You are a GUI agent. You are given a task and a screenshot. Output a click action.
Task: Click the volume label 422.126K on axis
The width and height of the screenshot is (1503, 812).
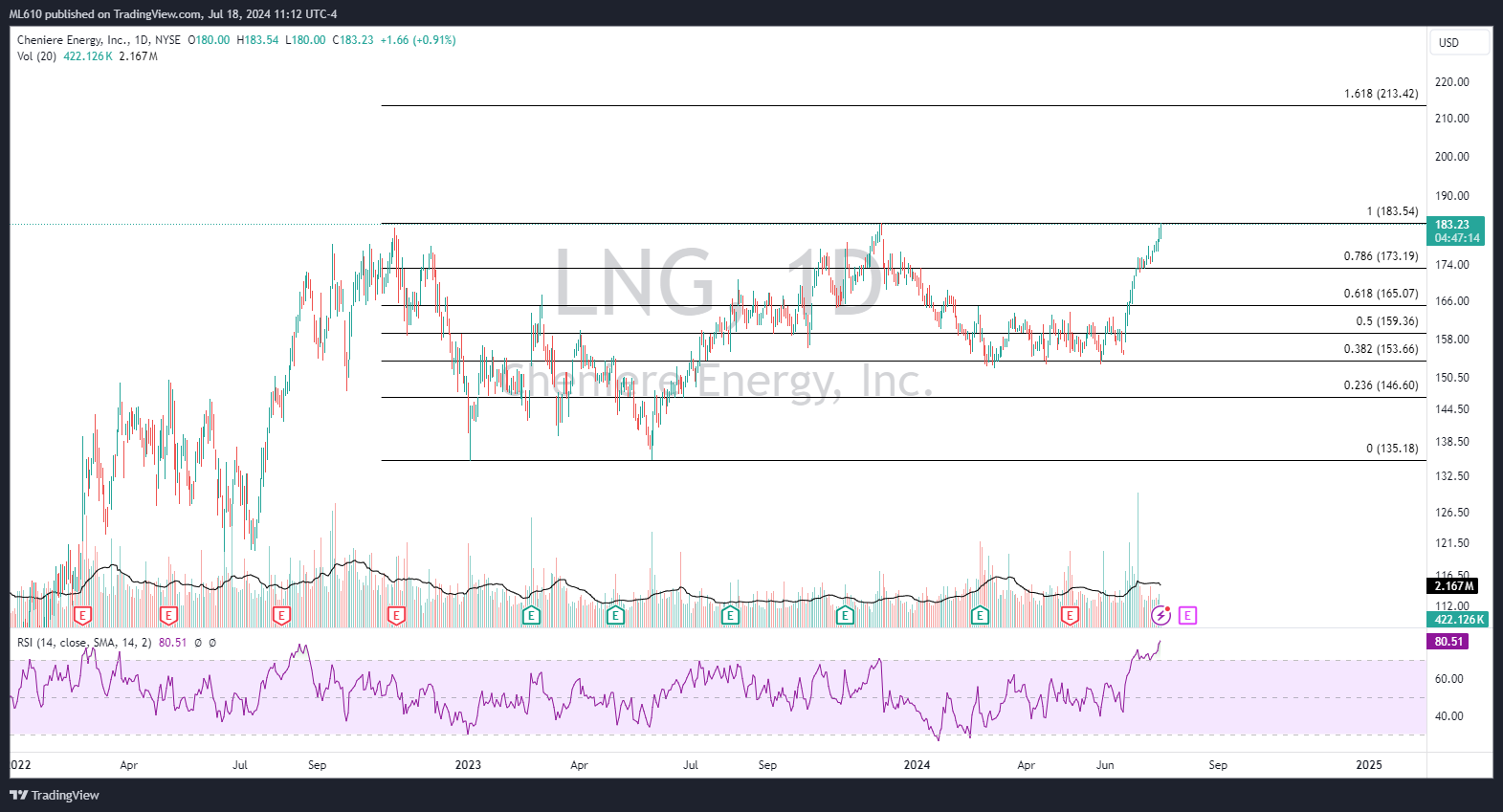(x=1458, y=620)
